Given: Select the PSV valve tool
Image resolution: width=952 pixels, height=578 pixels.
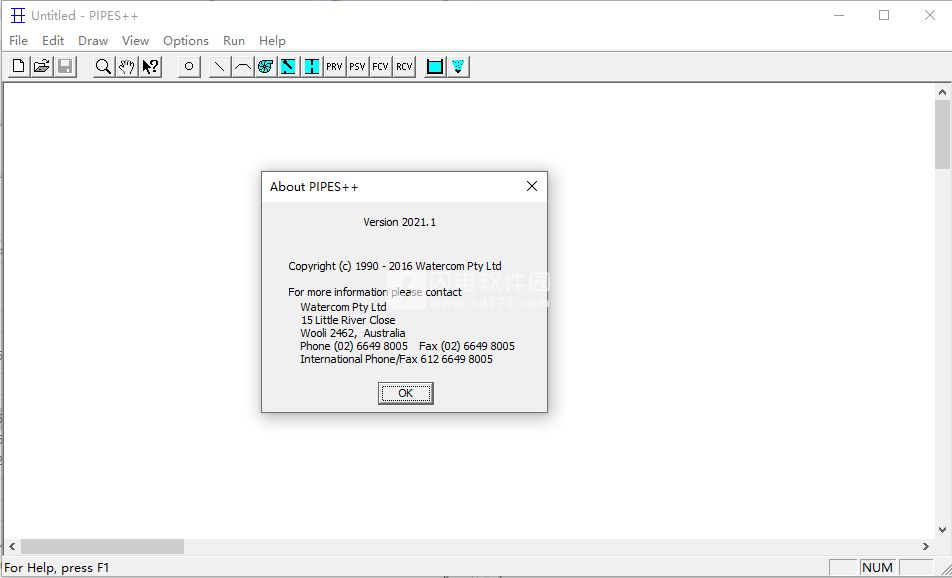Looking at the screenshot, I should tap(358, 66).
